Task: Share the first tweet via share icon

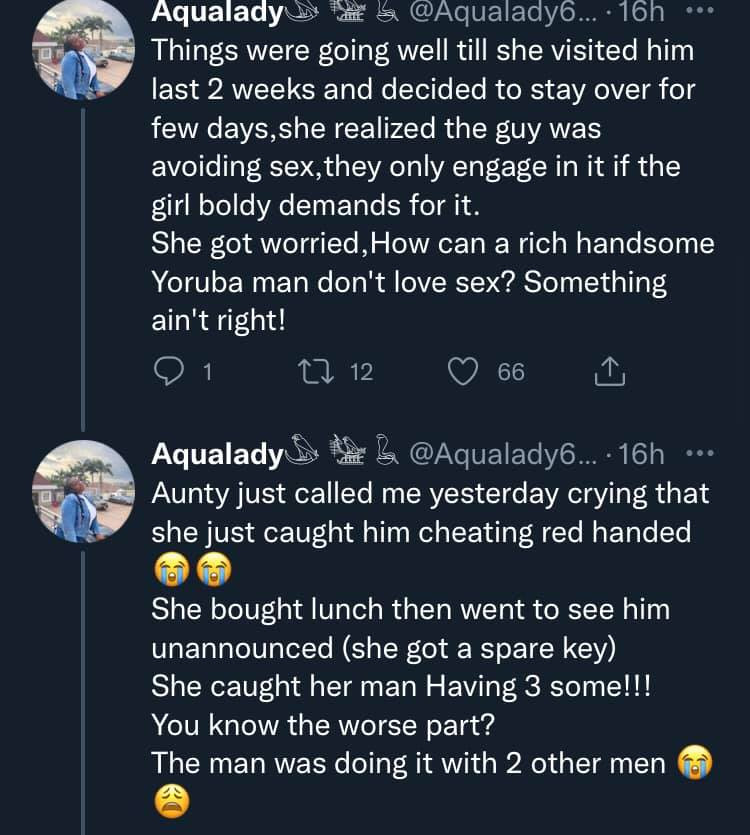Action: click(x=609, y=372)
